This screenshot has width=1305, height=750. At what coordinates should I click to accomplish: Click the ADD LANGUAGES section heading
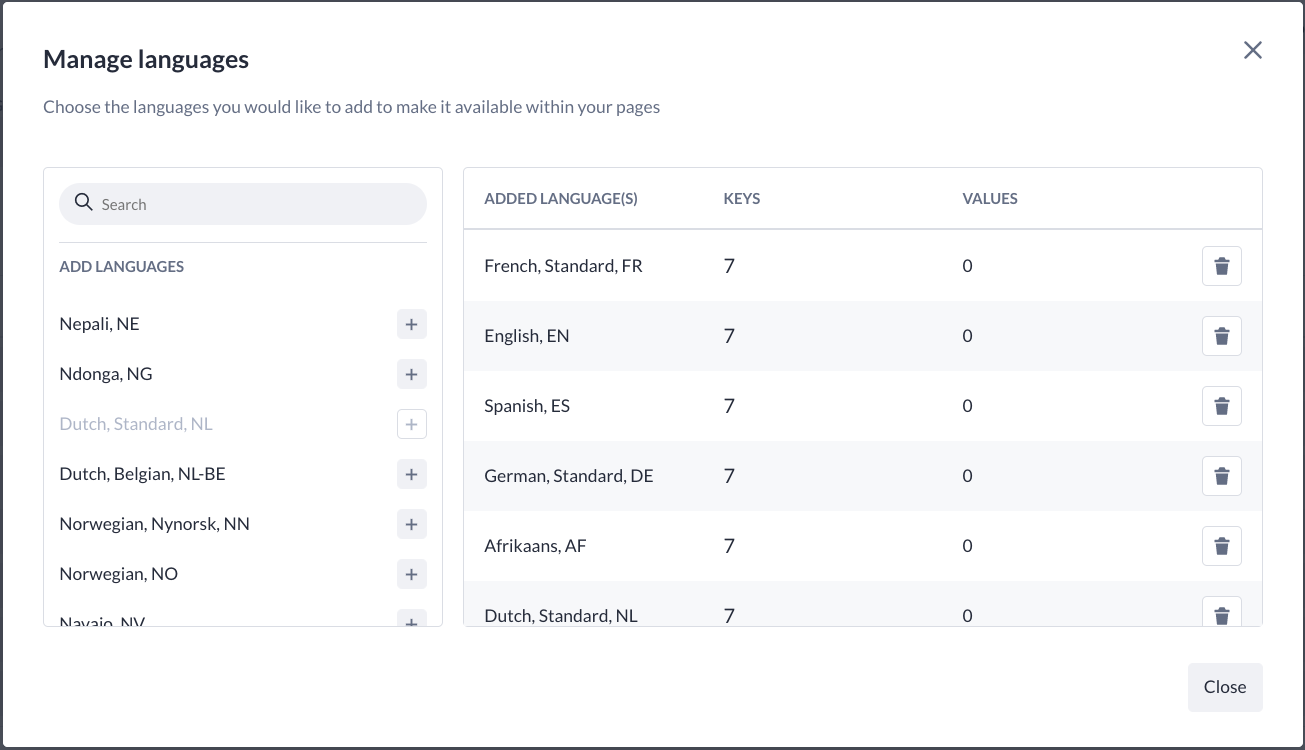pos(122,267)
